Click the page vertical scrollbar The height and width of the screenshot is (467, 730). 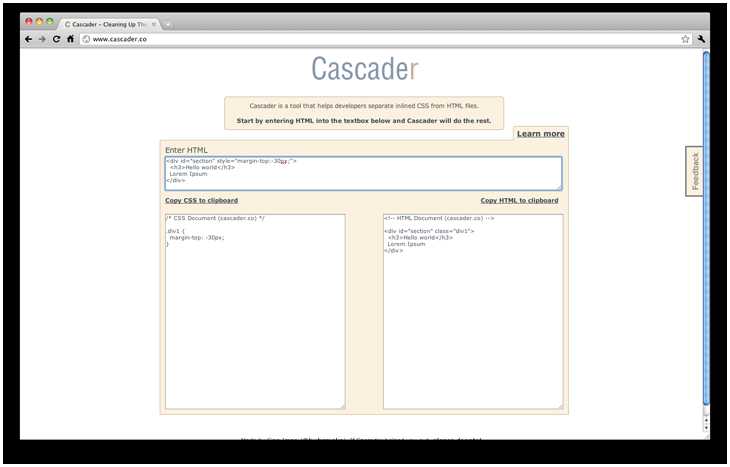[x=706, y=228]
